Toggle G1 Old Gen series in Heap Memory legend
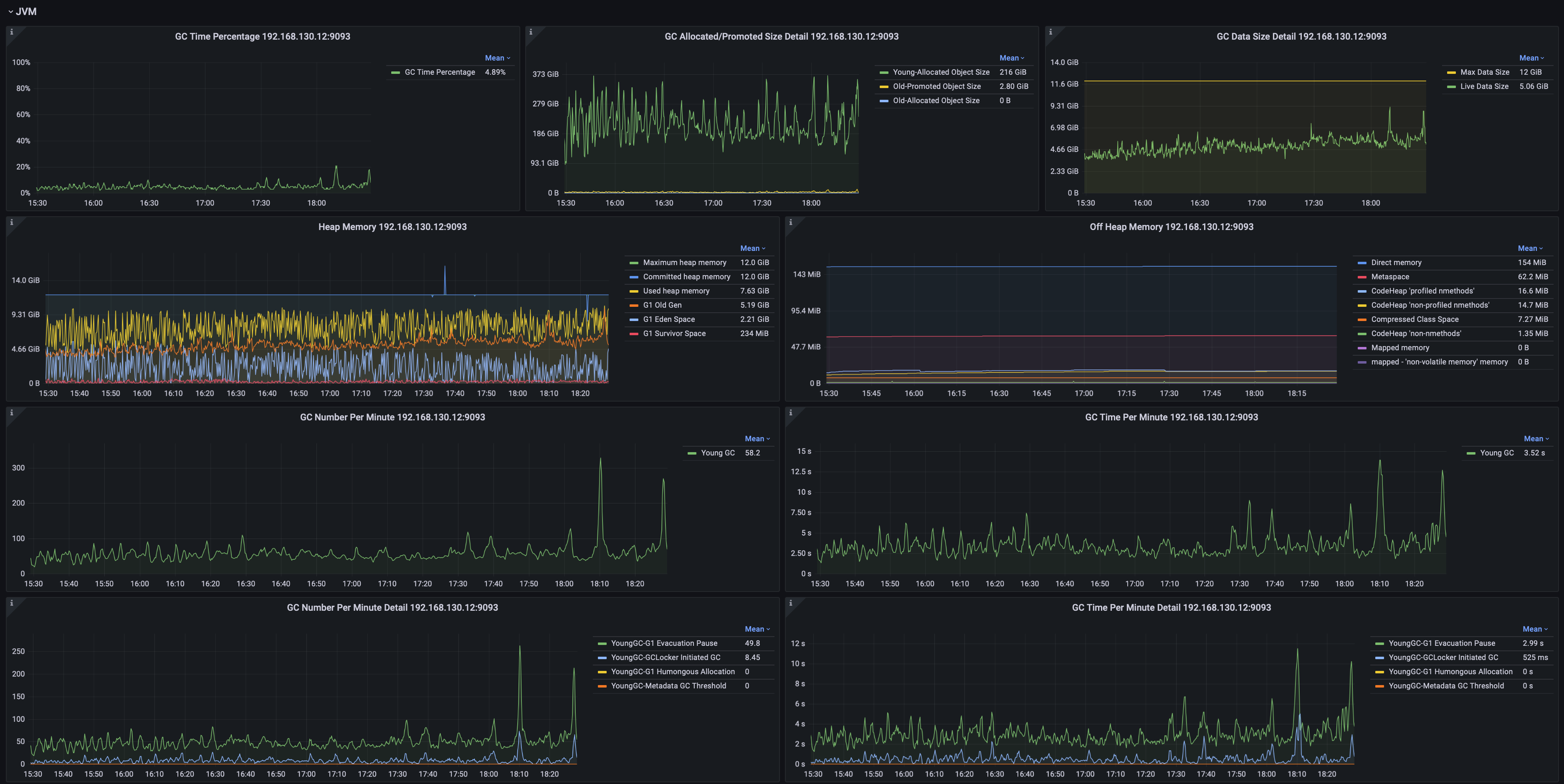1564x784 pixels. 662,305
